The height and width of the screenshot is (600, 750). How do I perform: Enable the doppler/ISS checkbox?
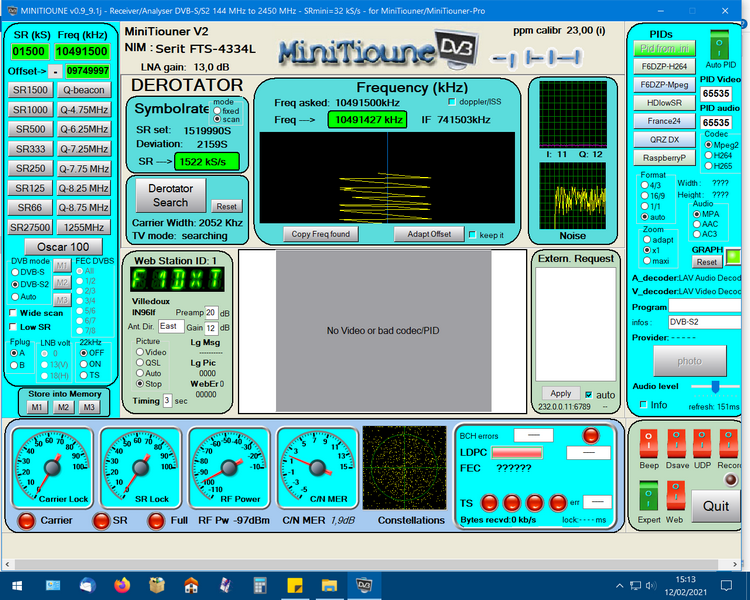[452, 102]
